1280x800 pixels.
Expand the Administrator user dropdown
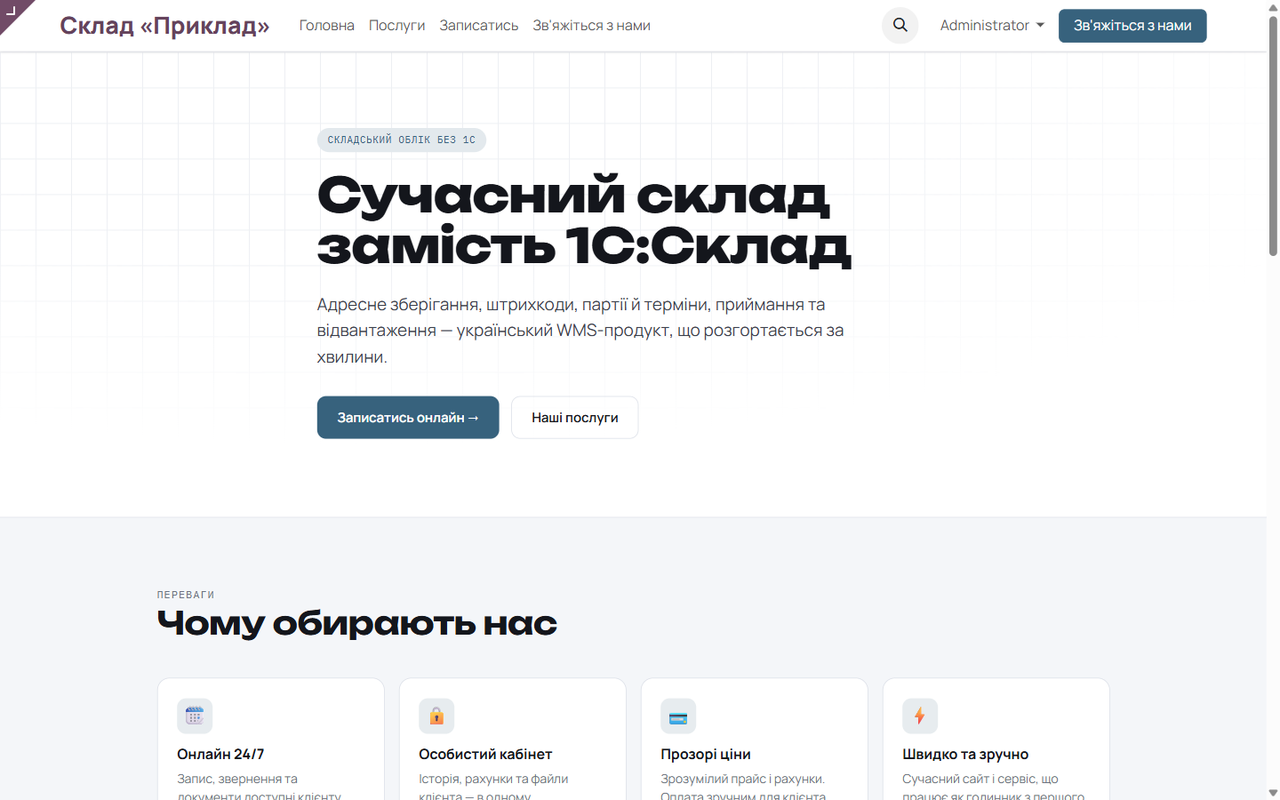pos(992,26)
